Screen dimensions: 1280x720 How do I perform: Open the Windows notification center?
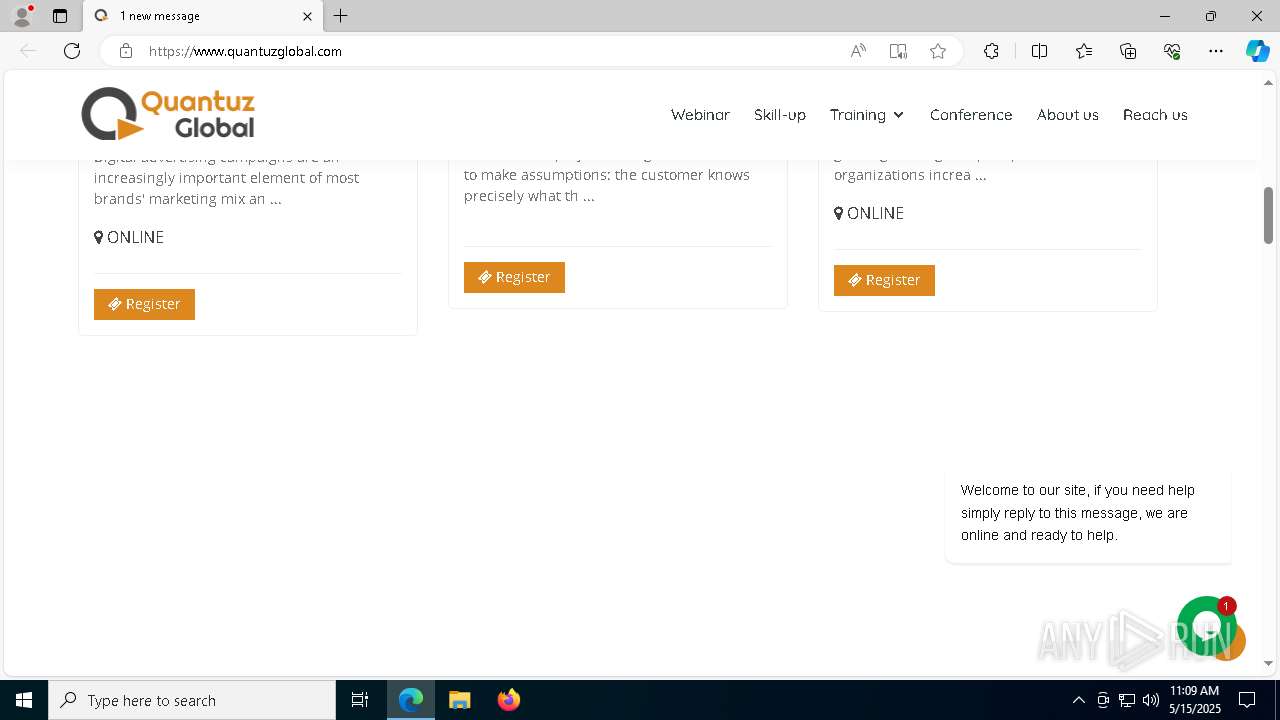point(1247,700)
